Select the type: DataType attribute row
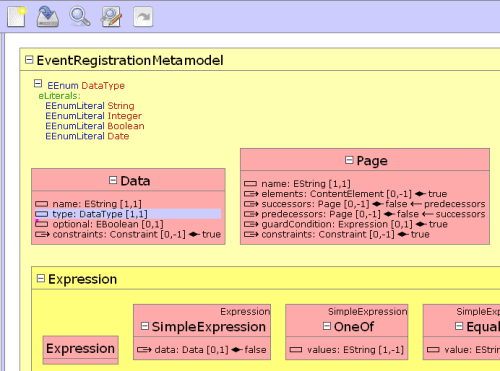The height and width of the screenshot is (371, 500). 128,214
